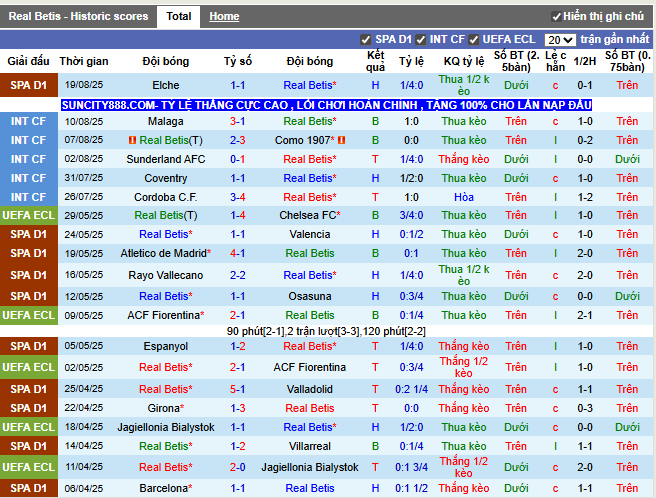Open Coventry team link
656x498 pixels.
pos(166,178)
